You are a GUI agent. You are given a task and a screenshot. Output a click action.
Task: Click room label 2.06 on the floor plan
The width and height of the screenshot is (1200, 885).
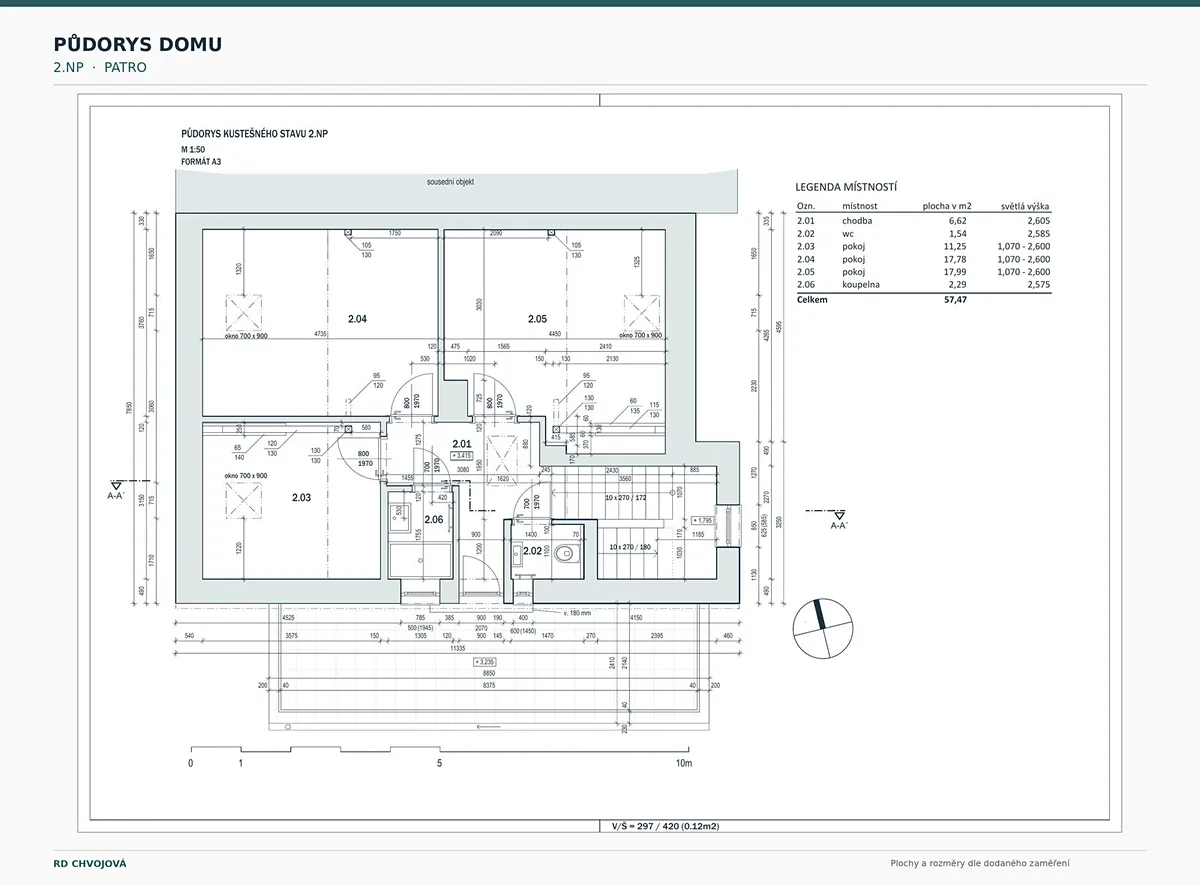(434, 520)
